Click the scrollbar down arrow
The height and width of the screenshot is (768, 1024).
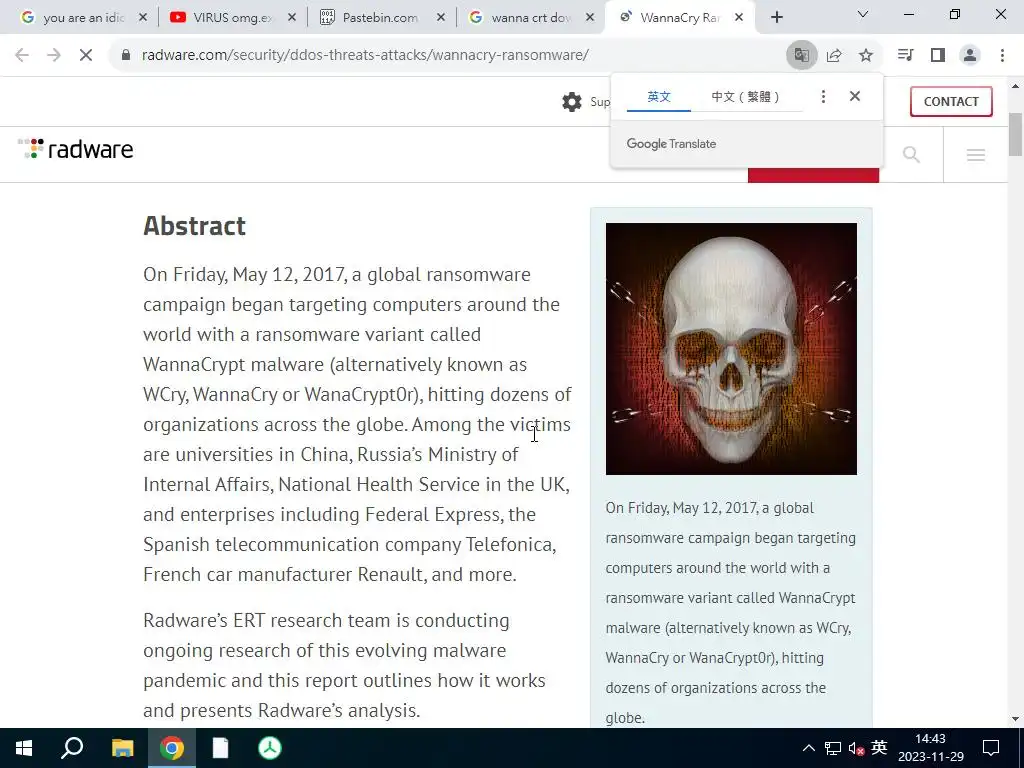coord(1015,719)
